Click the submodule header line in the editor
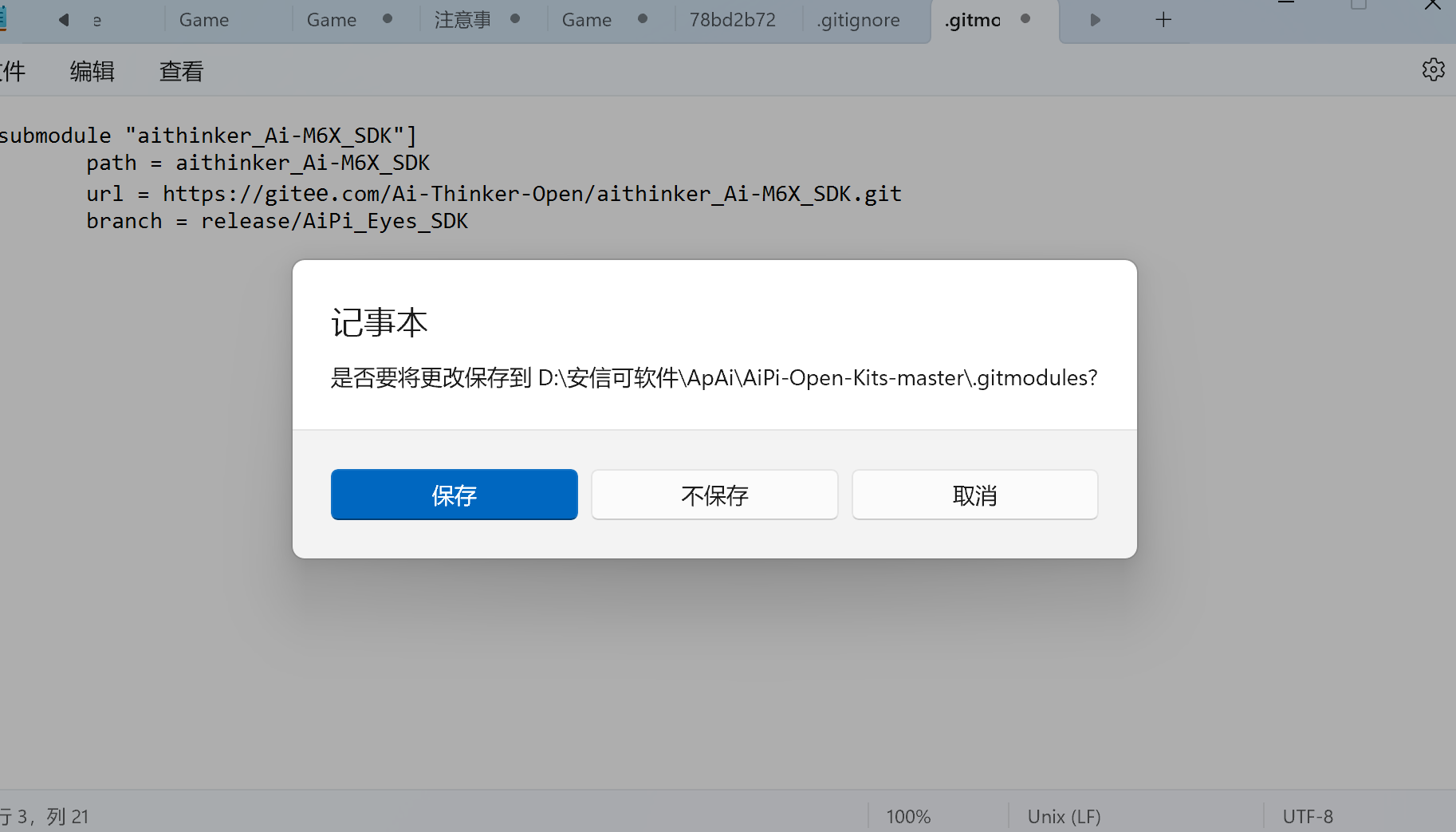The width and height of the screenshot is (1456, 832). click(x=208, y=136)
